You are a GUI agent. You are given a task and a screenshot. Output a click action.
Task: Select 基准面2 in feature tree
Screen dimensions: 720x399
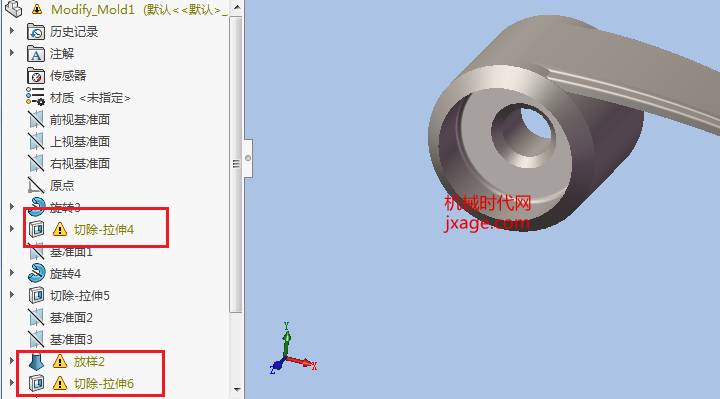tap(71, 317)
